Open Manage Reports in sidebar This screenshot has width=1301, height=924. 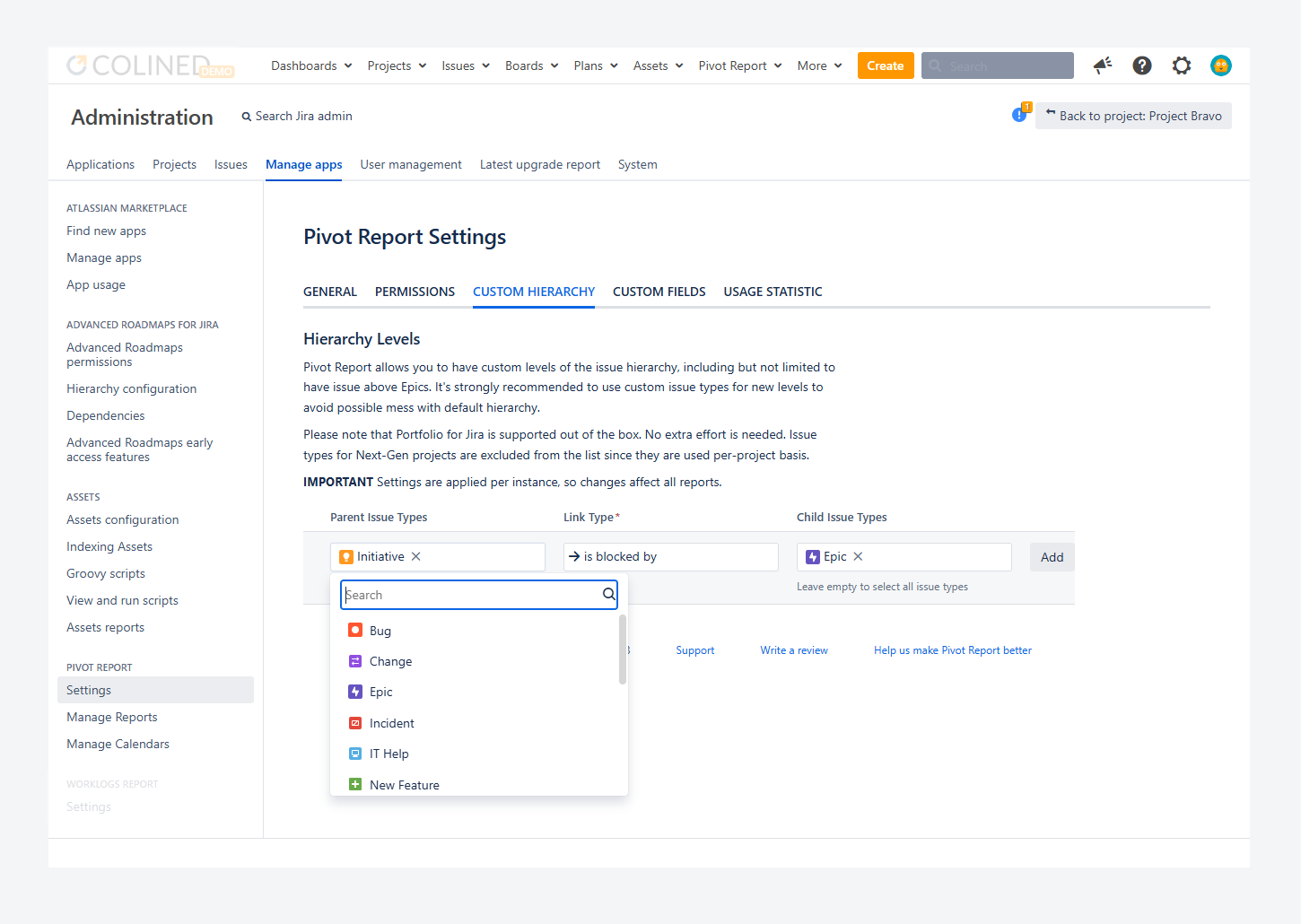coord(111,717)
